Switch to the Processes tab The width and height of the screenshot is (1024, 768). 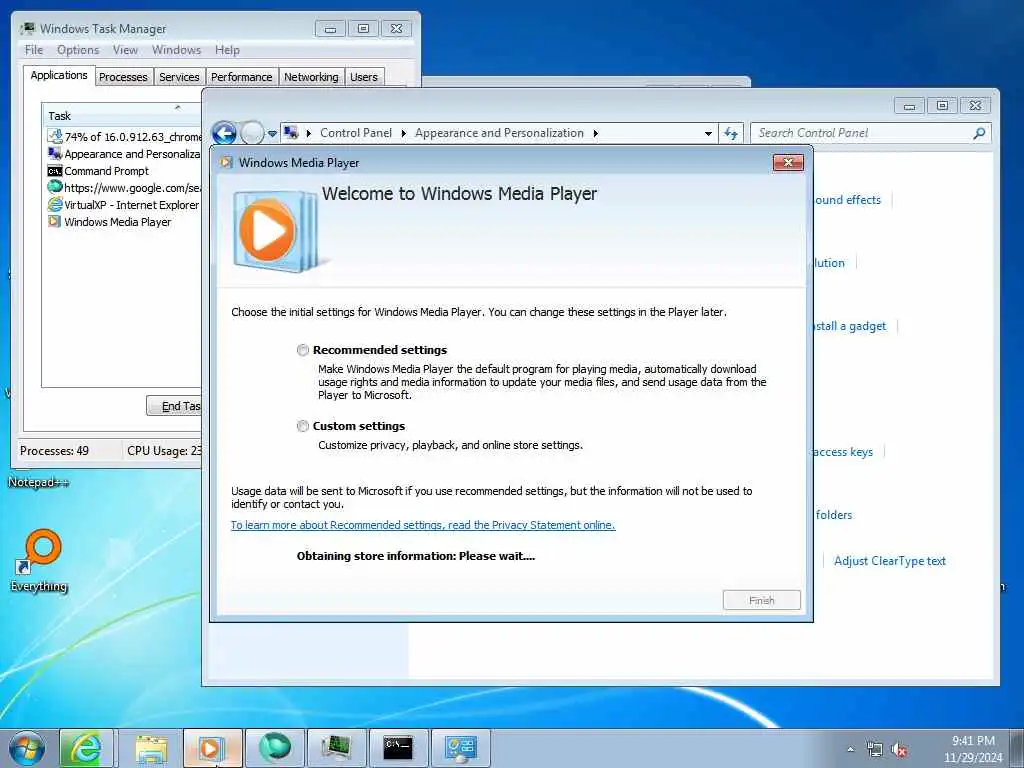pyautogui.click(x=123, y=77)
